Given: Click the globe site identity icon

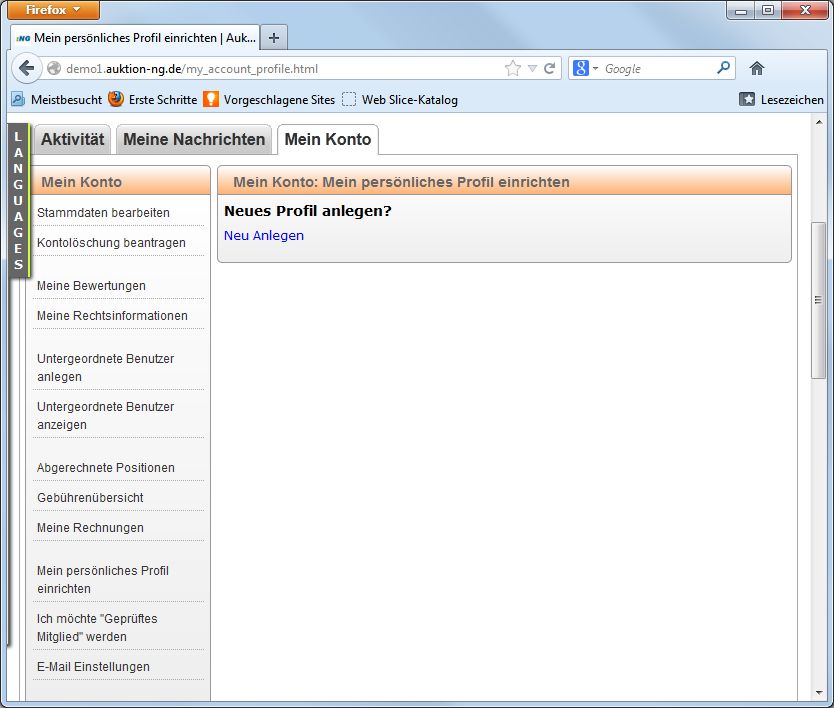Looking at the screenshot, I should pos(54,69).
